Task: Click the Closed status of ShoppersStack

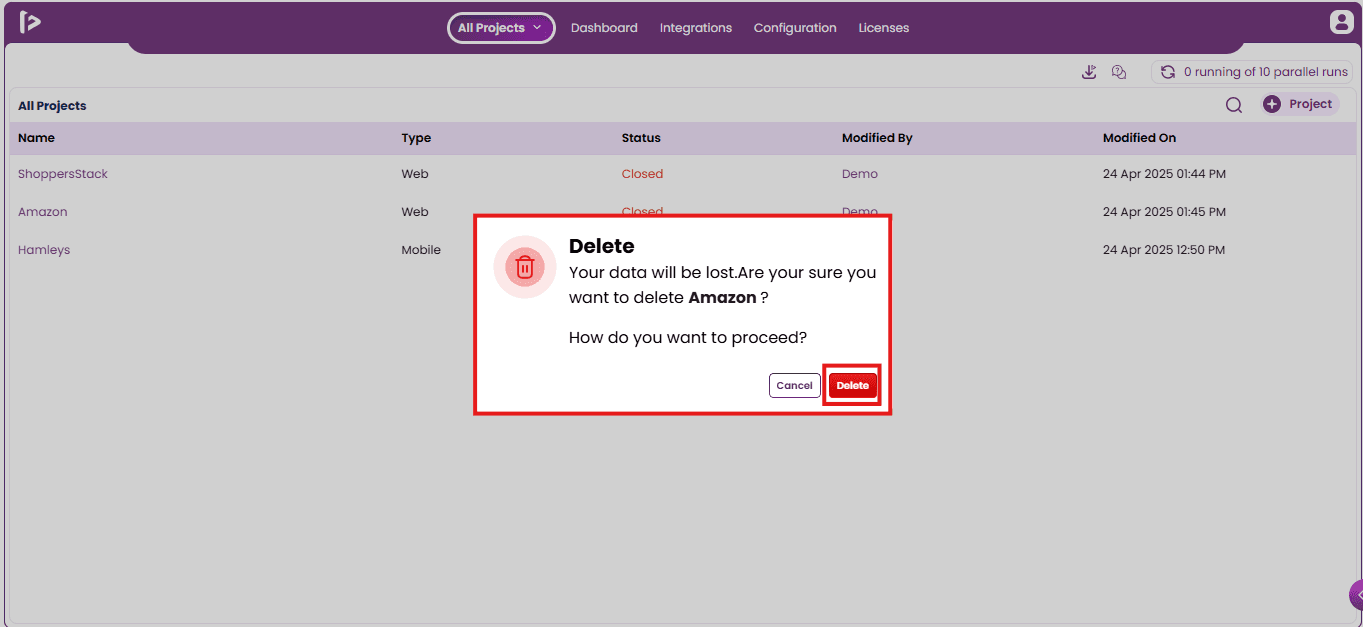Action: tap(643, 174)
